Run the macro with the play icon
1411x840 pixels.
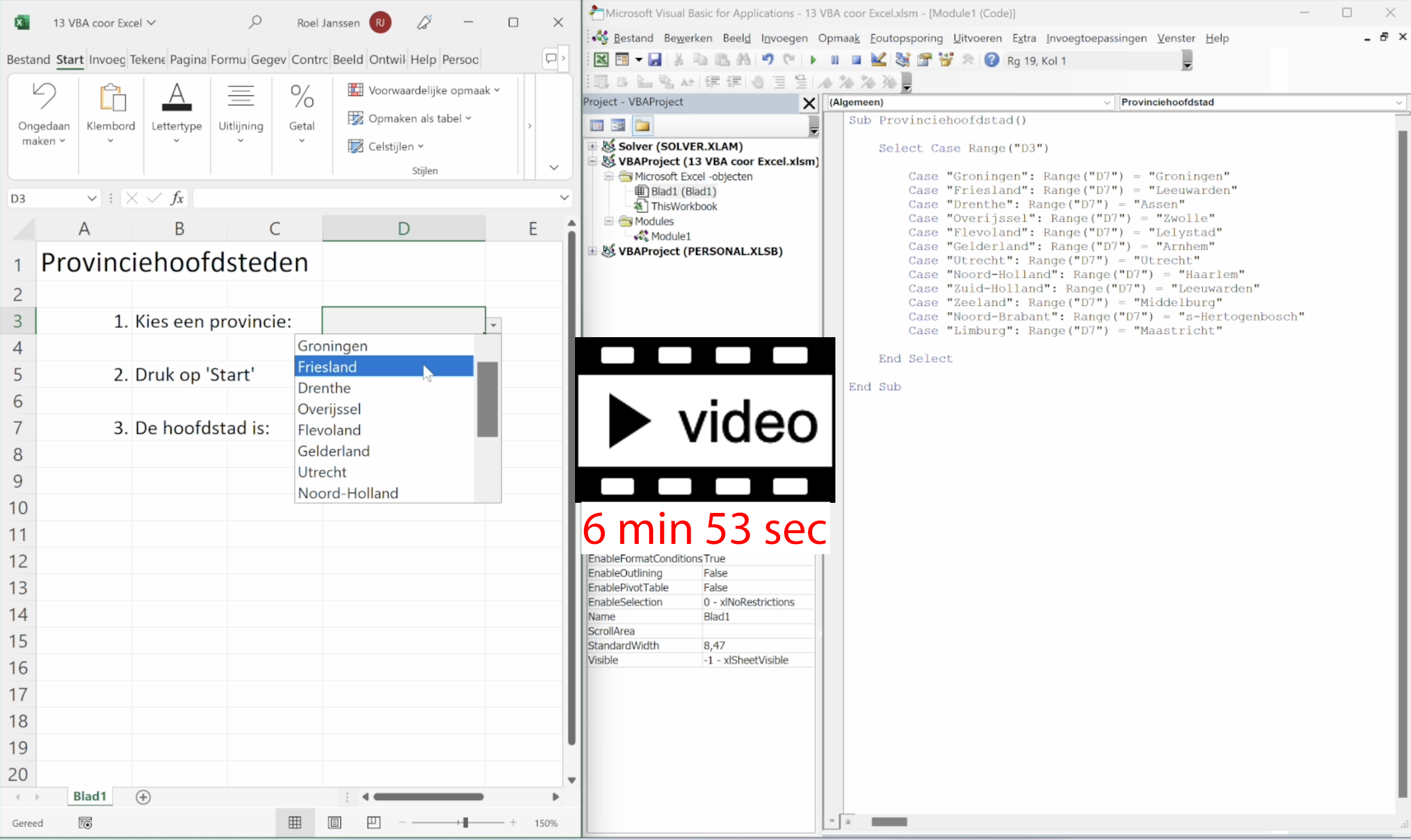[x=813, y=60]
